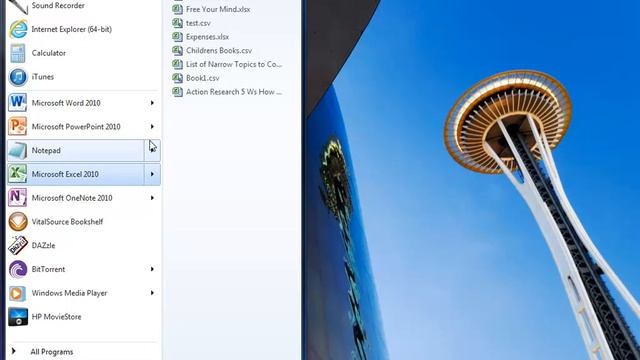Open the DAZzle program icon
640x360 pixels.
(18, 245)
